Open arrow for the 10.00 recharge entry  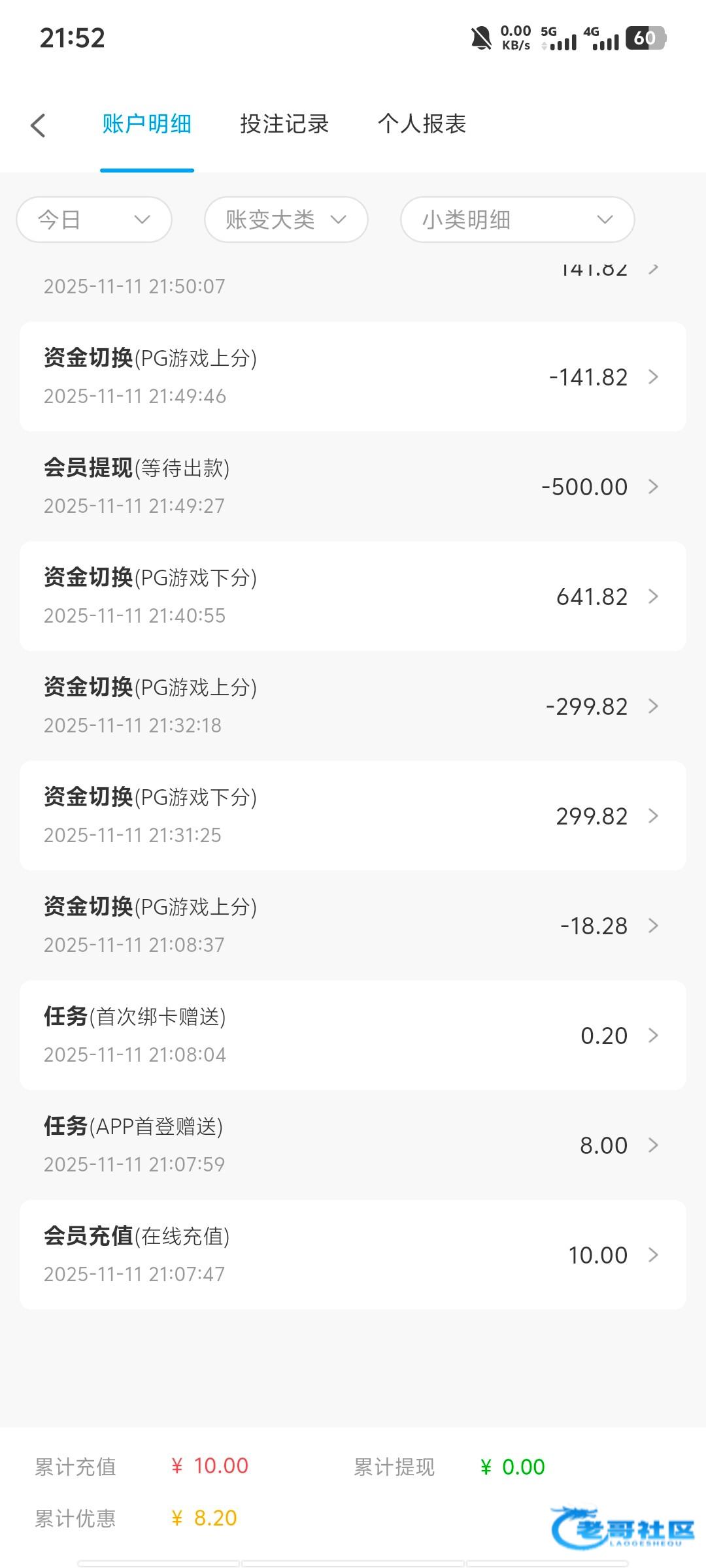[652, 1255]
